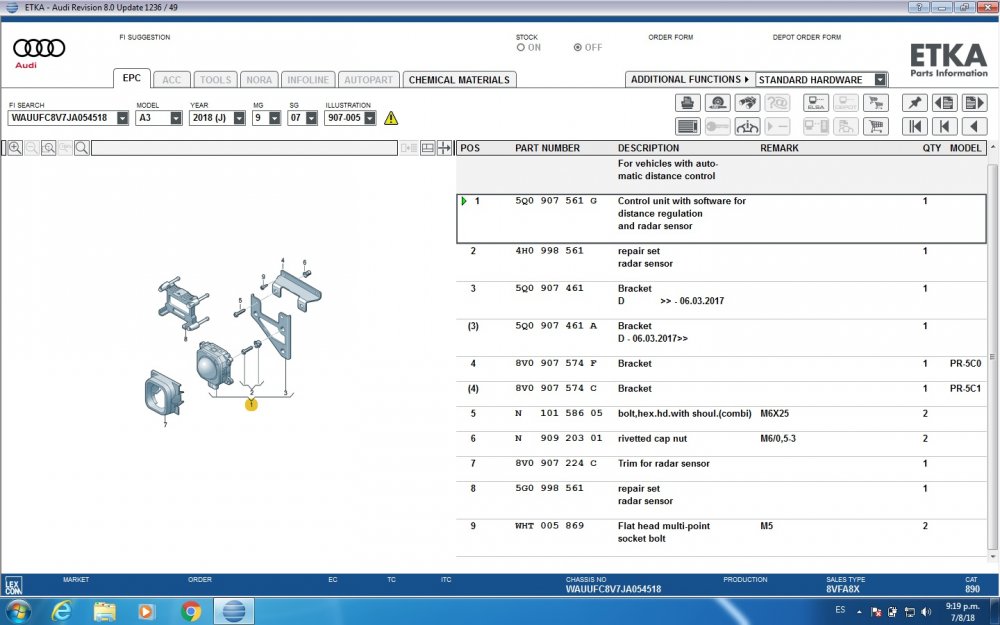Open the Model A3 dropdown
Image resolution: width=1000 pixels, height=625 pixels.
(175, 118)
